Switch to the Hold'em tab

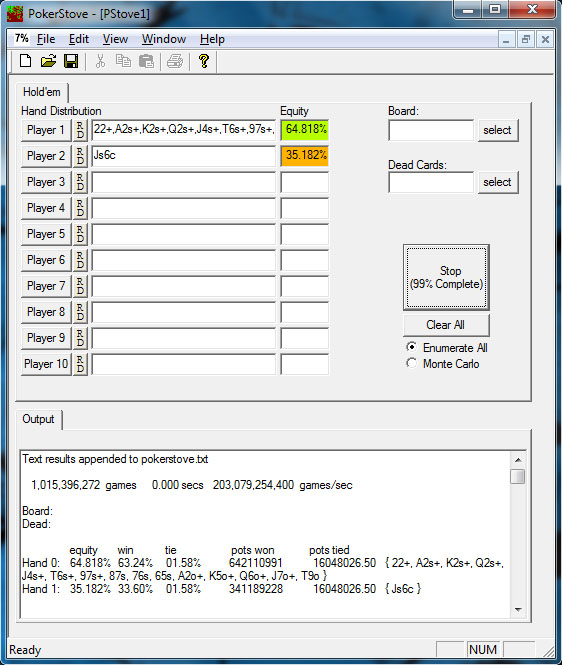42,92
